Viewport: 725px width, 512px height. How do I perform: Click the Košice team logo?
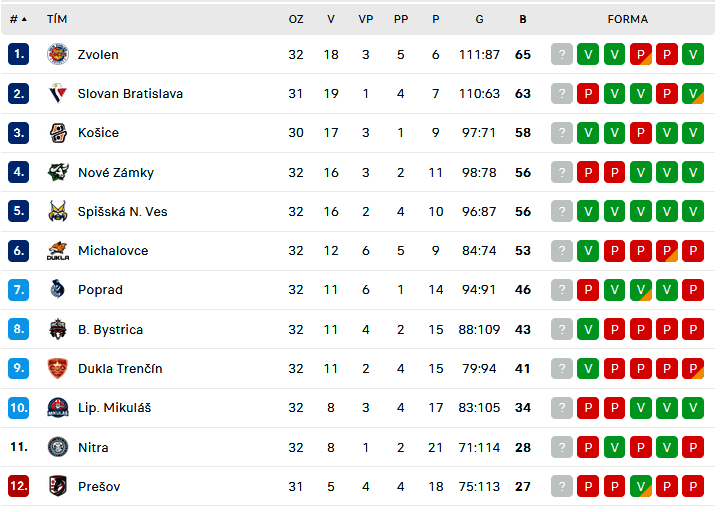[x=58, y=133]
